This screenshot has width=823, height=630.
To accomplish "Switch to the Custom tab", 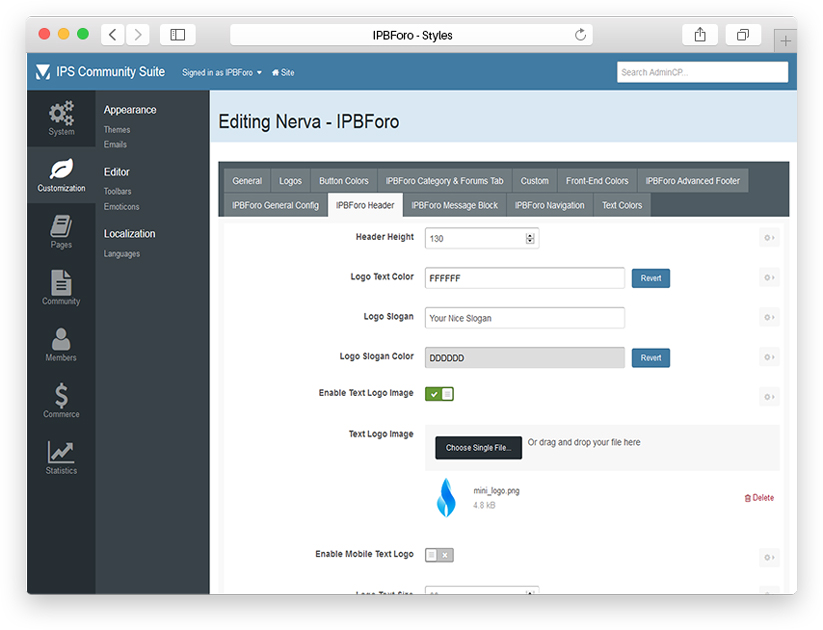I will pos(534,181).
